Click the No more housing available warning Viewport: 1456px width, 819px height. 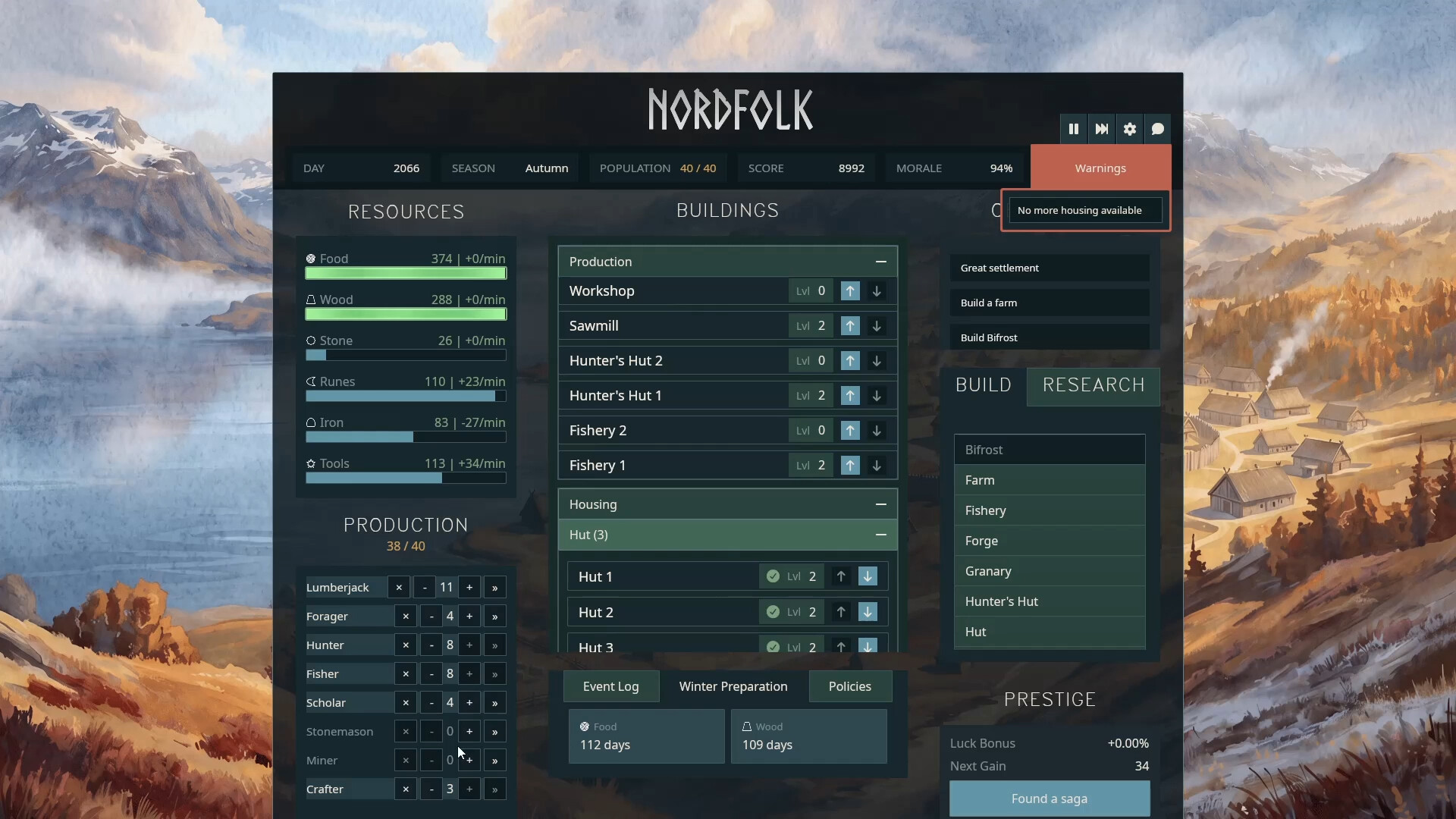(x=1085, y=210)
